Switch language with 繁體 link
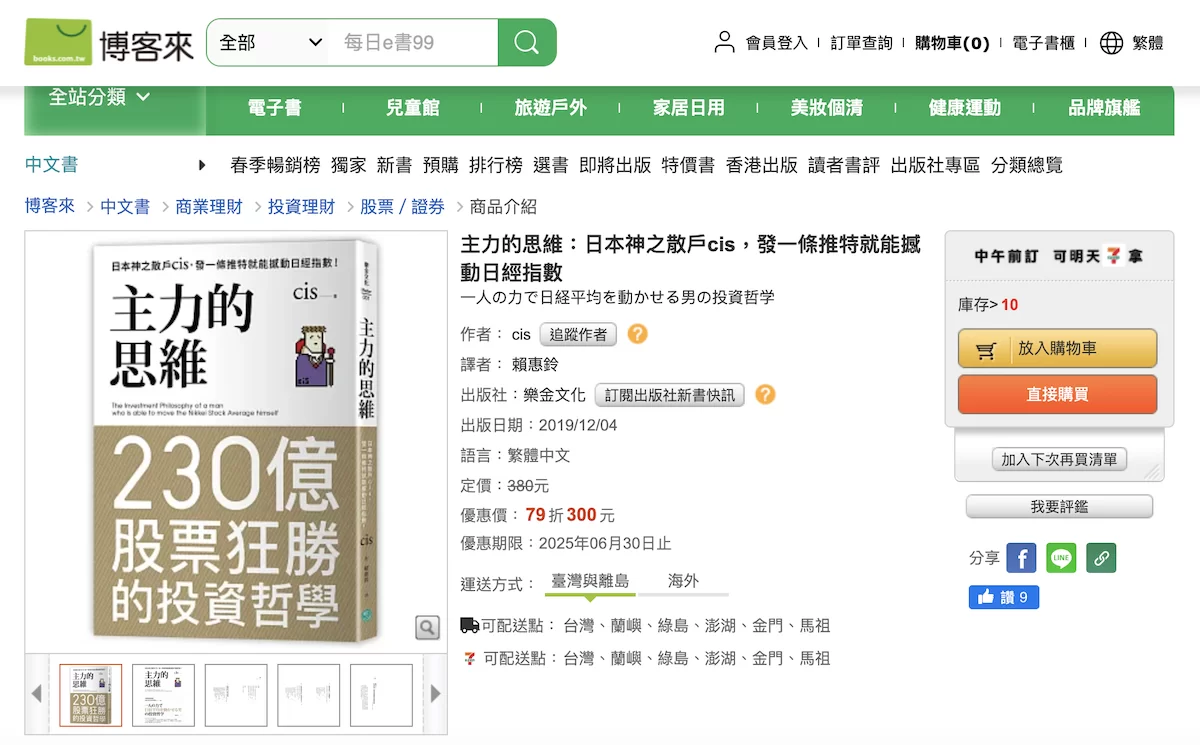1200x745 pixels. (1148, 43)
